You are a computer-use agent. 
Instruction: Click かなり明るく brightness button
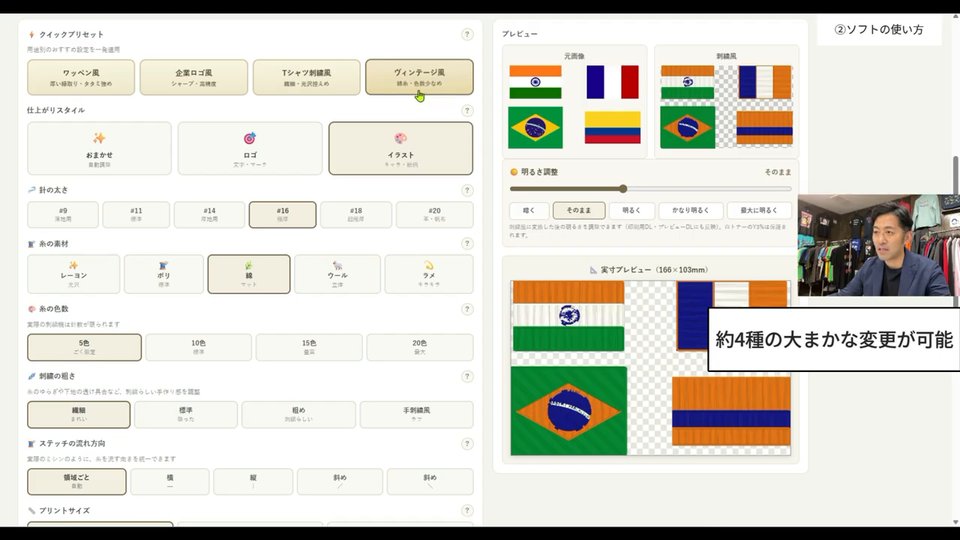click(x=690, y=211)
